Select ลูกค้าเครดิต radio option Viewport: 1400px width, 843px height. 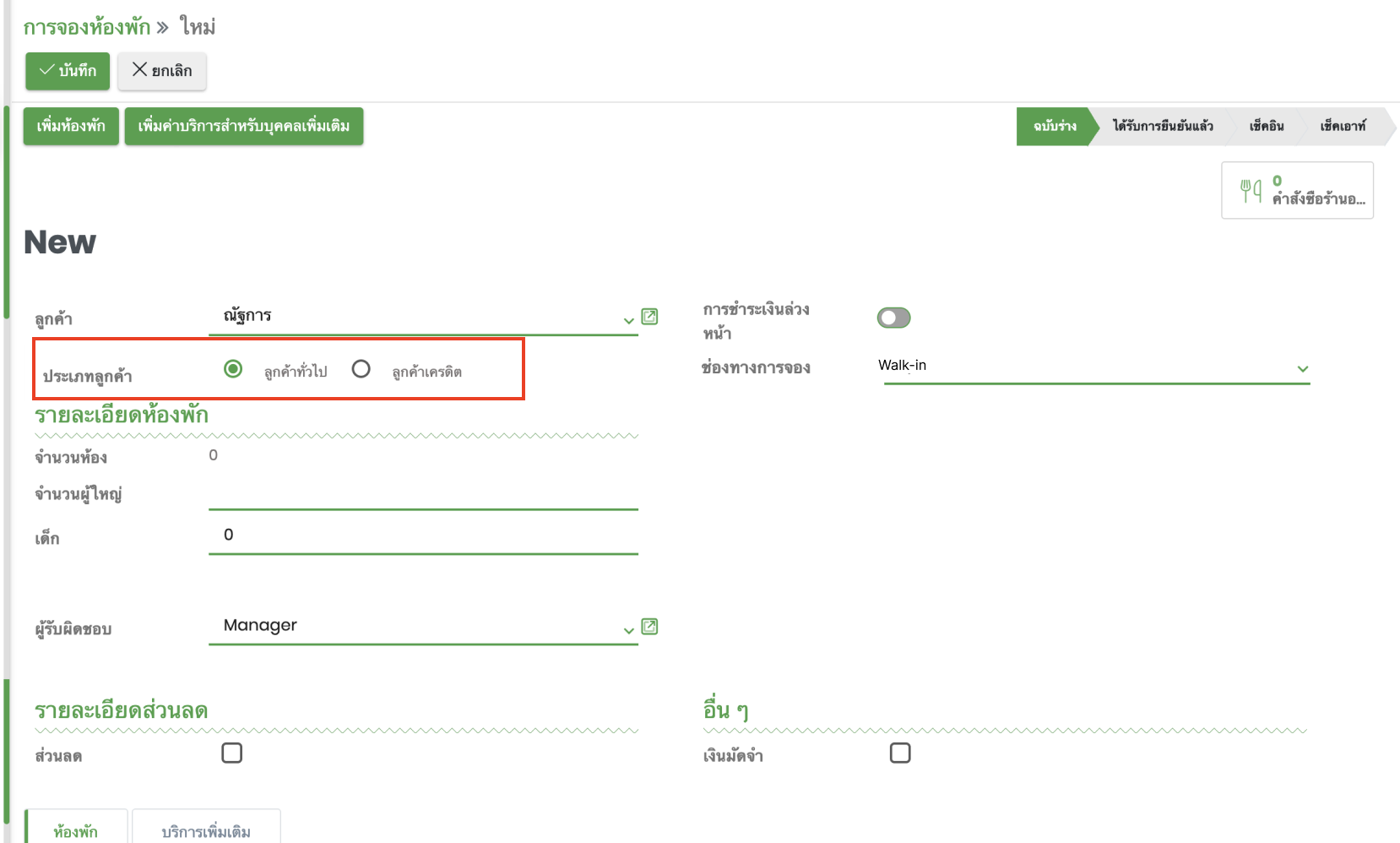[x=361, y=369]
